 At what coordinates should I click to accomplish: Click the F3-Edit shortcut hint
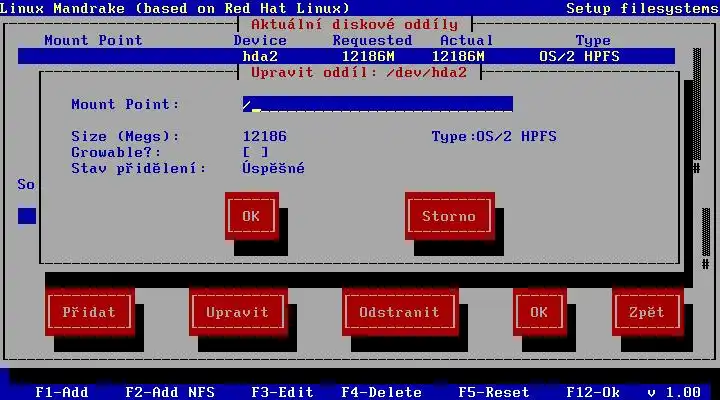282,392
